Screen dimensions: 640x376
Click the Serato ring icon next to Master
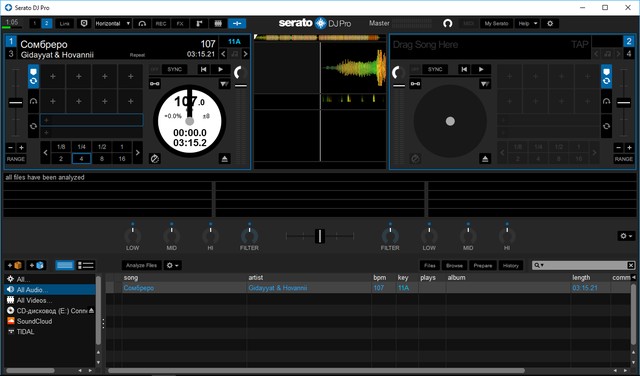[448, 24]
